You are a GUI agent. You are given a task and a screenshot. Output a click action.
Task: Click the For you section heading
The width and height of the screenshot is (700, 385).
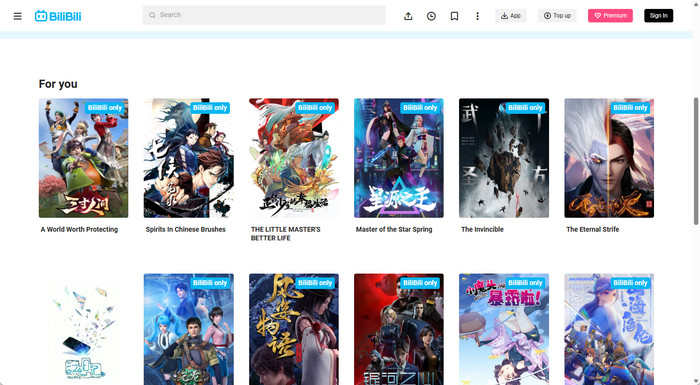(58, 84)
